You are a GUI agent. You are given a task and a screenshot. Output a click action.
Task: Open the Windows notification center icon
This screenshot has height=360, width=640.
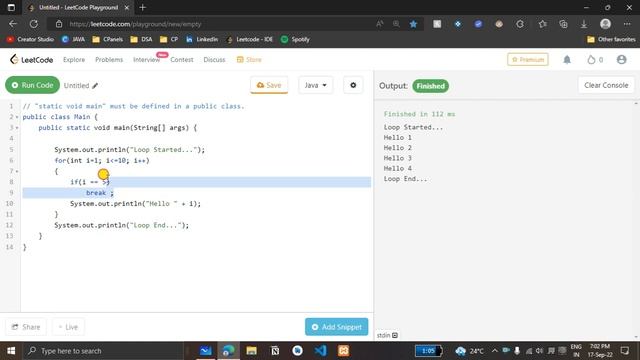625,351
